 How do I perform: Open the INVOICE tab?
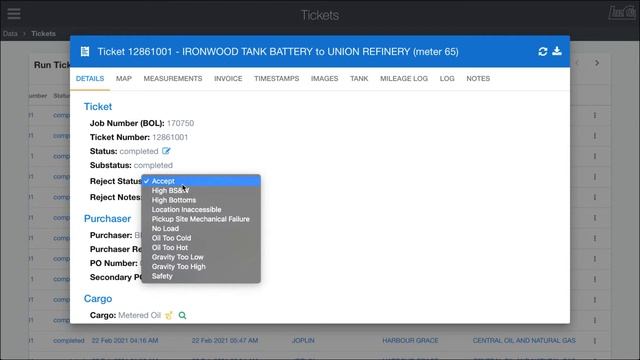tap(228, 78)
